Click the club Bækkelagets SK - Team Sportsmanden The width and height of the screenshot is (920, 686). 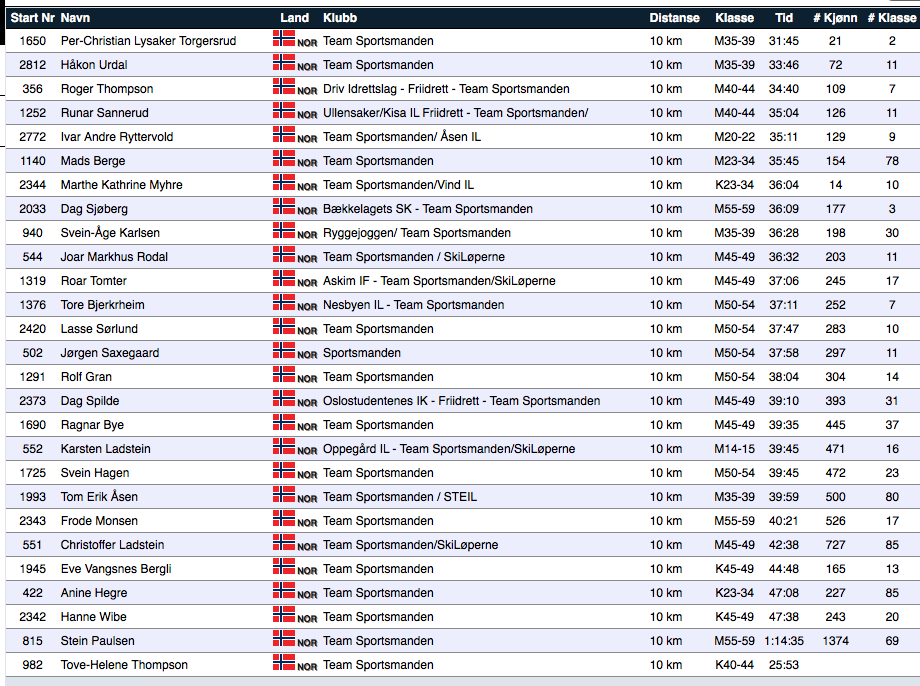[428, 209]
